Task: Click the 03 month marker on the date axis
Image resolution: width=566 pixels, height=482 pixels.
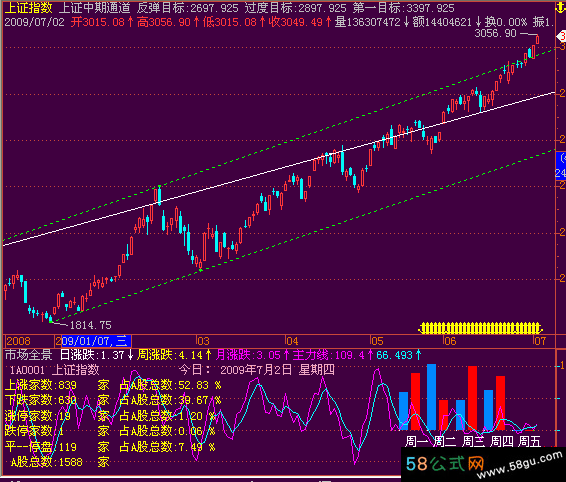Action: click(x=203, y=341)
